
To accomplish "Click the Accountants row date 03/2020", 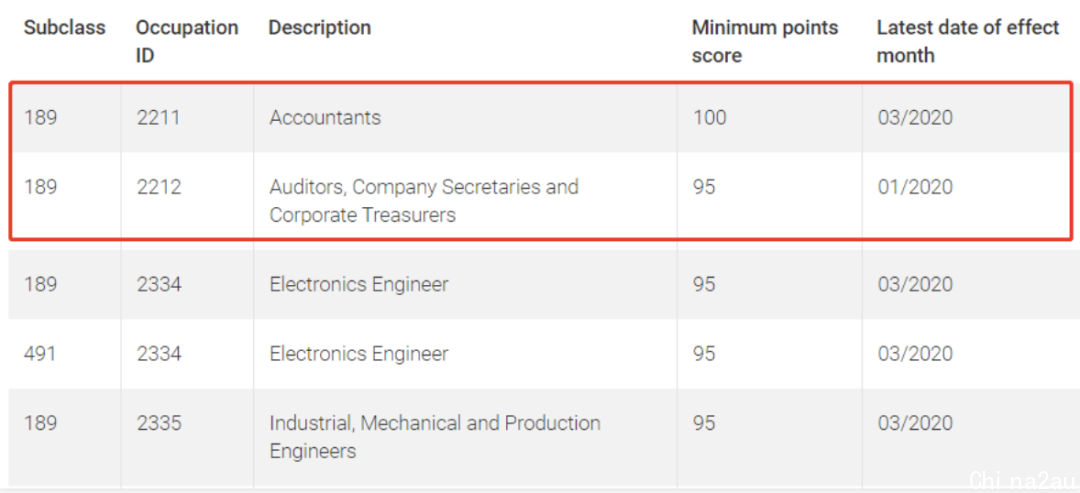I will pyautogui.click(x=915, y=118).
